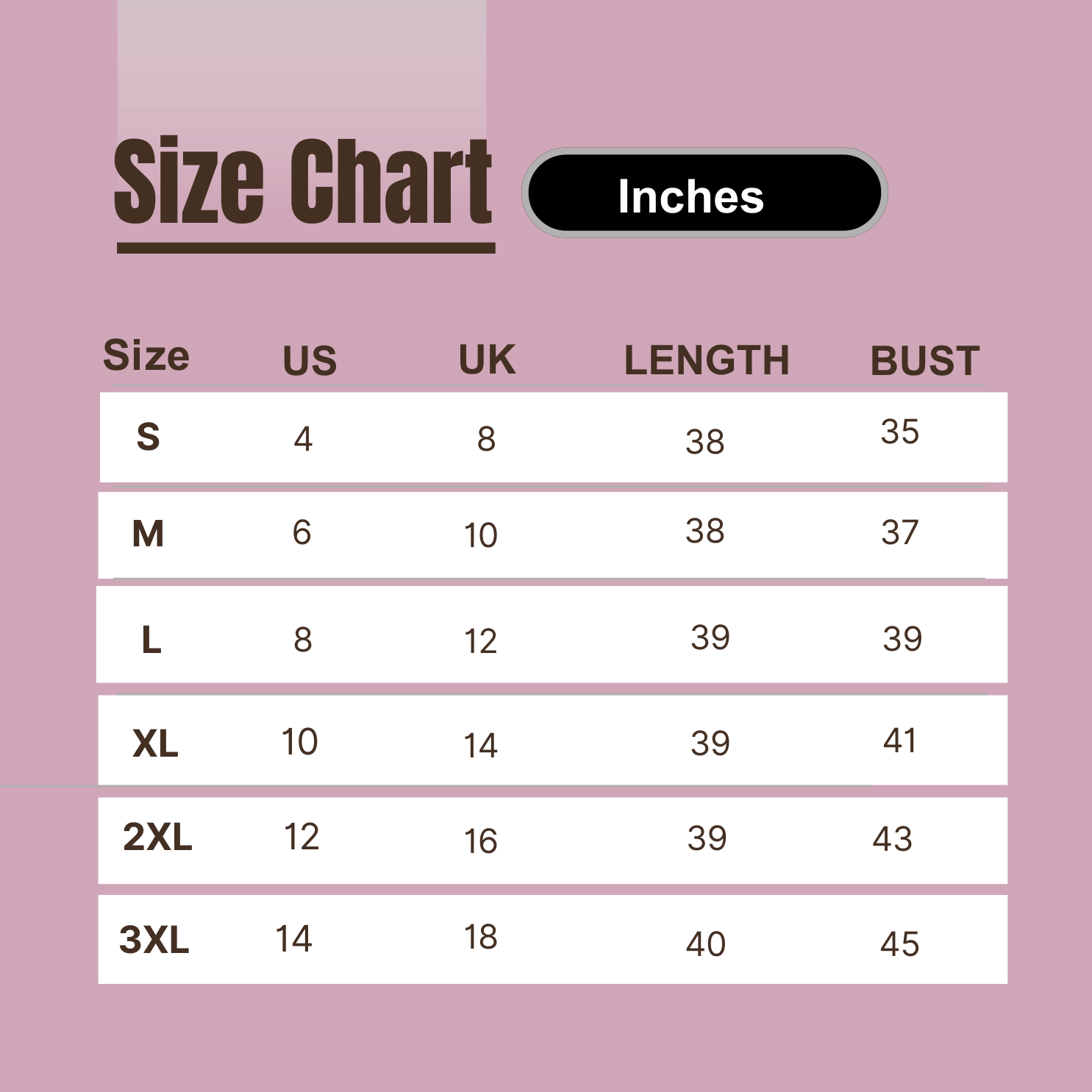
Task: Select the S size row label
Action: click(148, 438)
